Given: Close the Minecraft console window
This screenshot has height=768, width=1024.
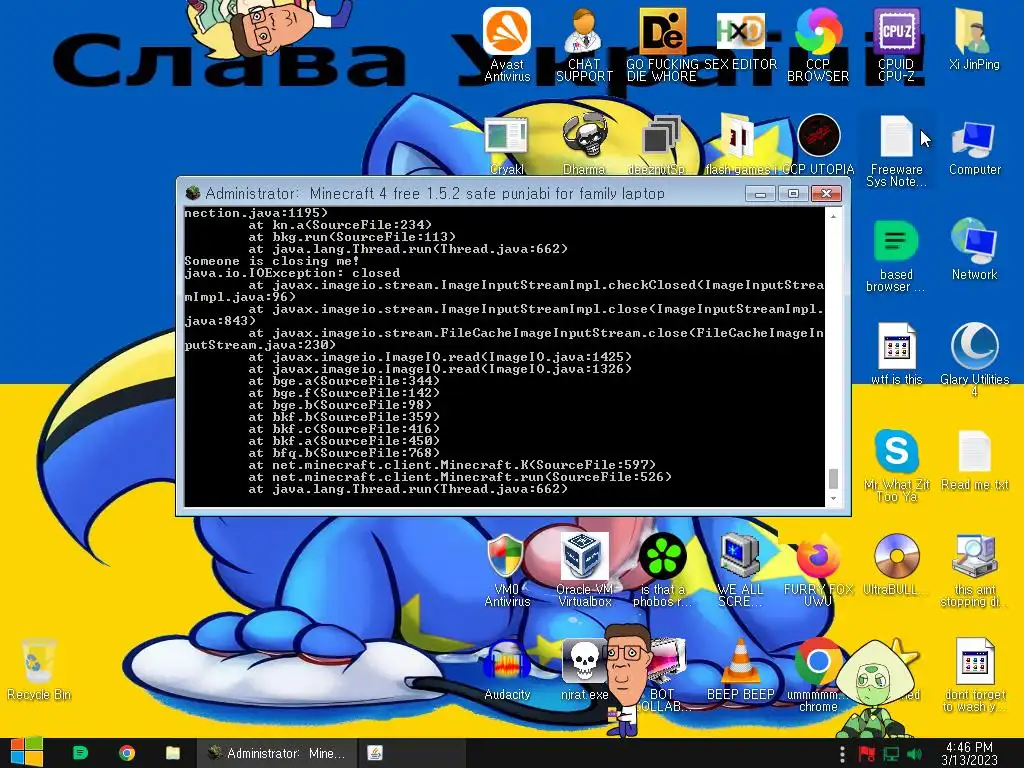Looking at the screenshot, I should coord(826,194).
